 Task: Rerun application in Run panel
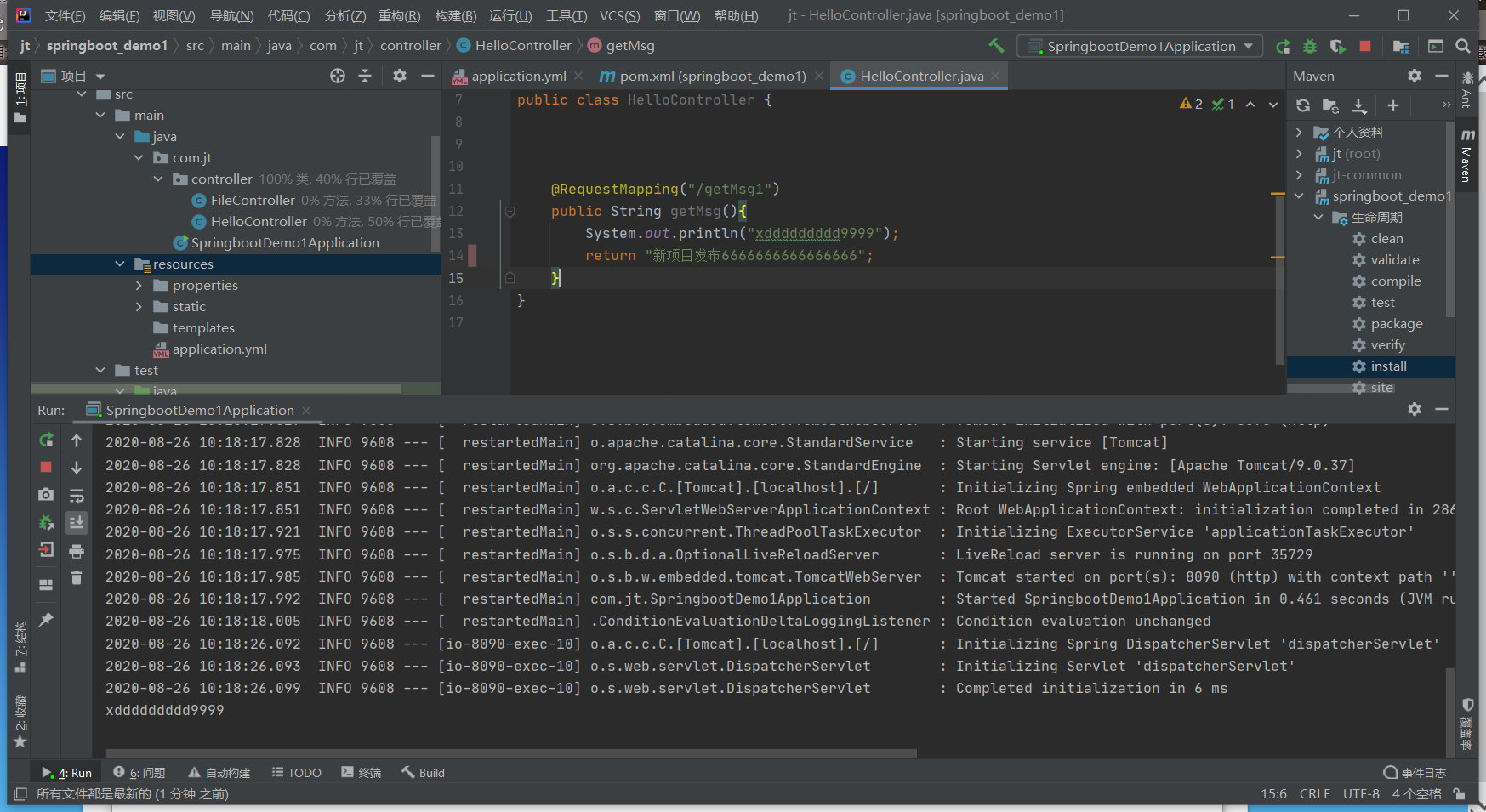[46, 440]
